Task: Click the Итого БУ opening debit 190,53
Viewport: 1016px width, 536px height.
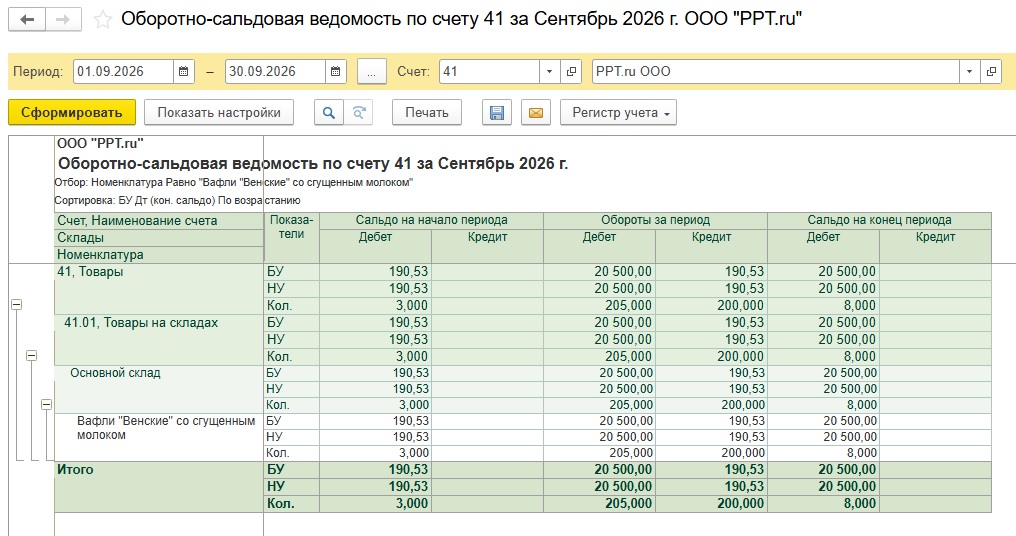Action: [376, 469]
